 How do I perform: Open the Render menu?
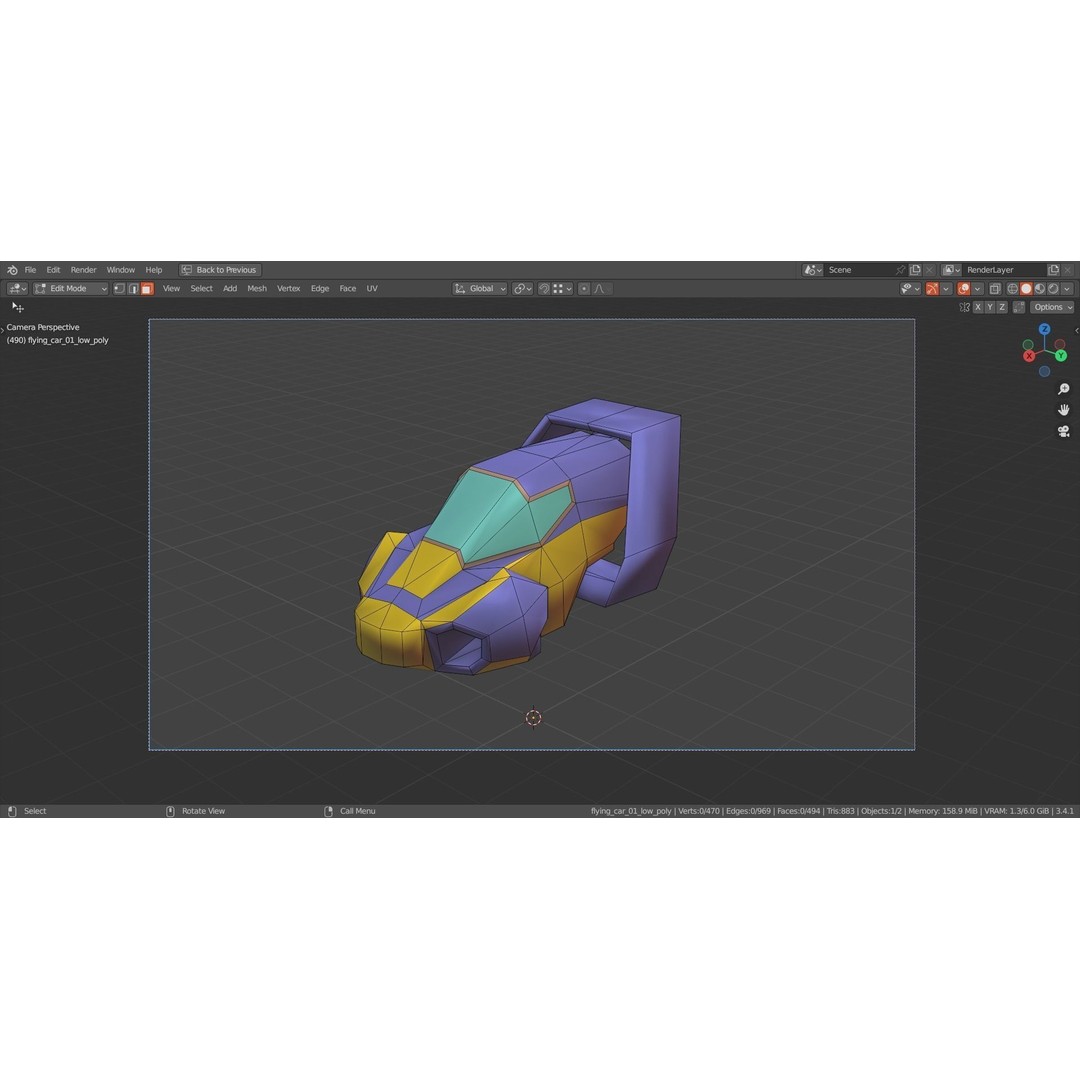pos(83,269)
